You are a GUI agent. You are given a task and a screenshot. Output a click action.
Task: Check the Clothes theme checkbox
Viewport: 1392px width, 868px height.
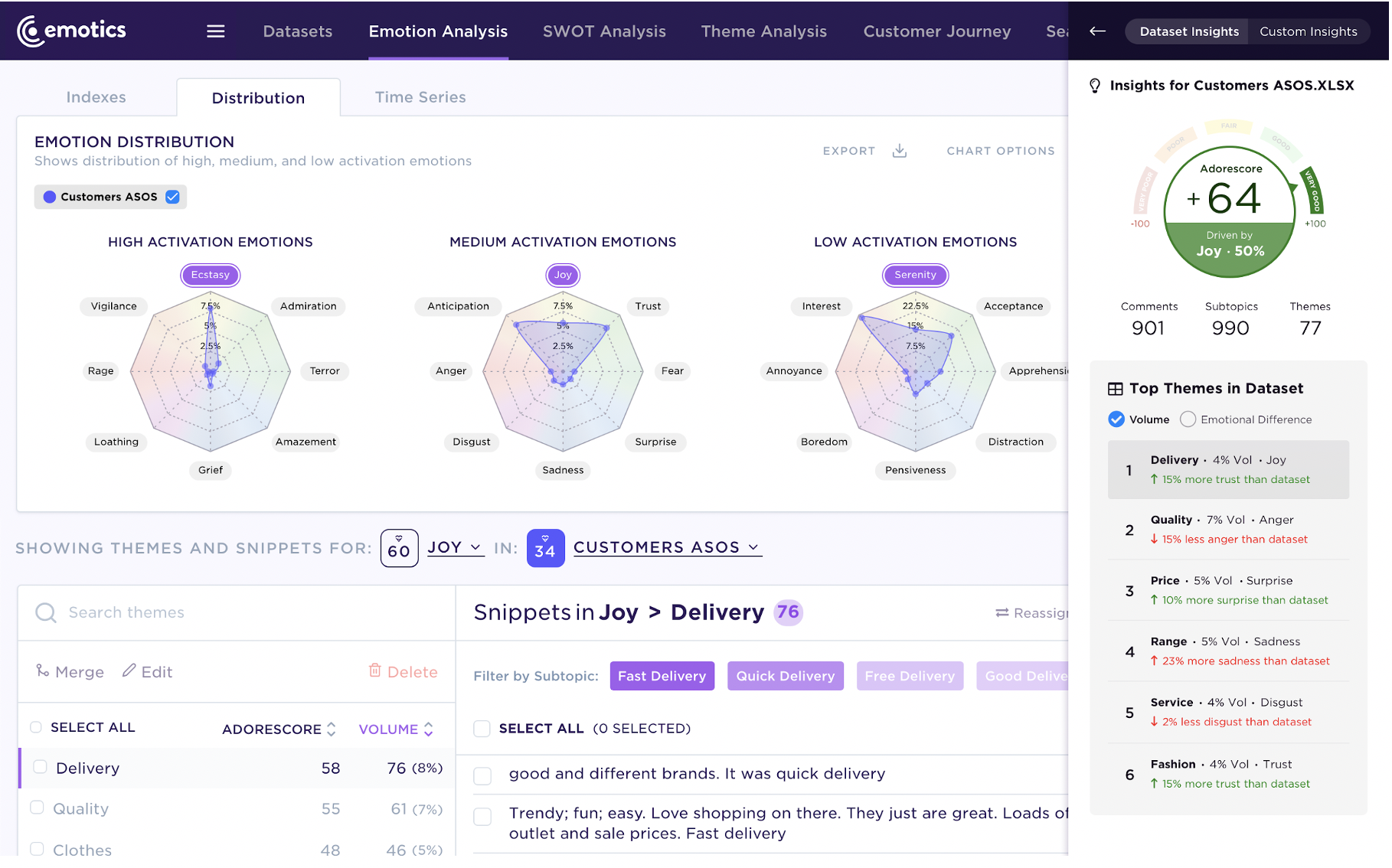pos(37,849)
